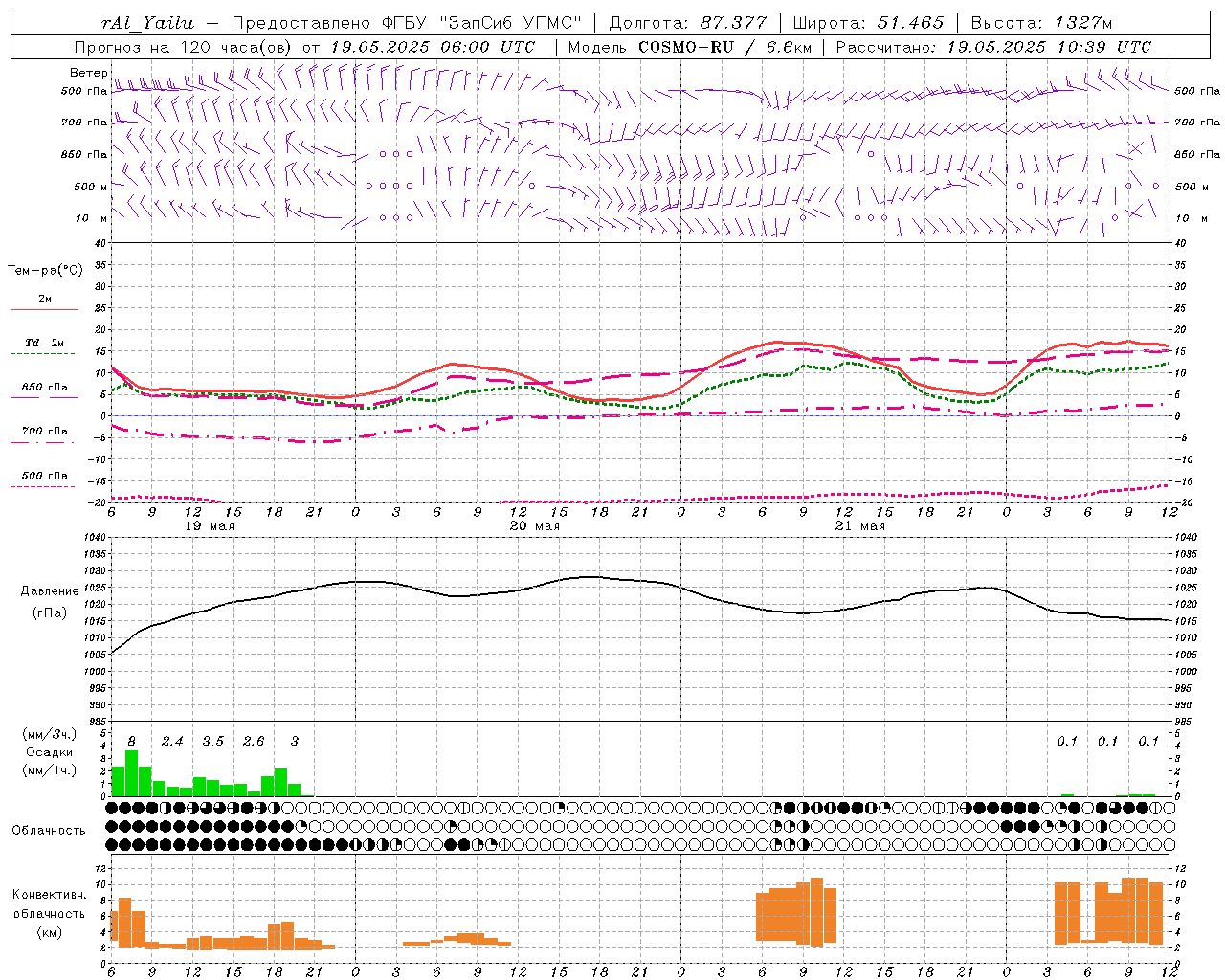Click the start time "19.05.2025 06:00 UTC"
This screenshot has width=1225, height=980.
pos(432,47)
